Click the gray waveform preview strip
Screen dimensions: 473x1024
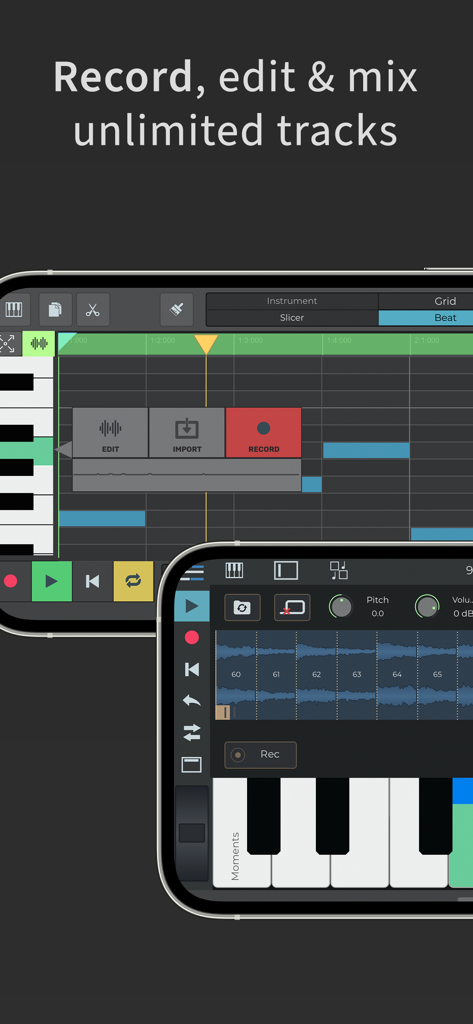[x=187, y=475]
